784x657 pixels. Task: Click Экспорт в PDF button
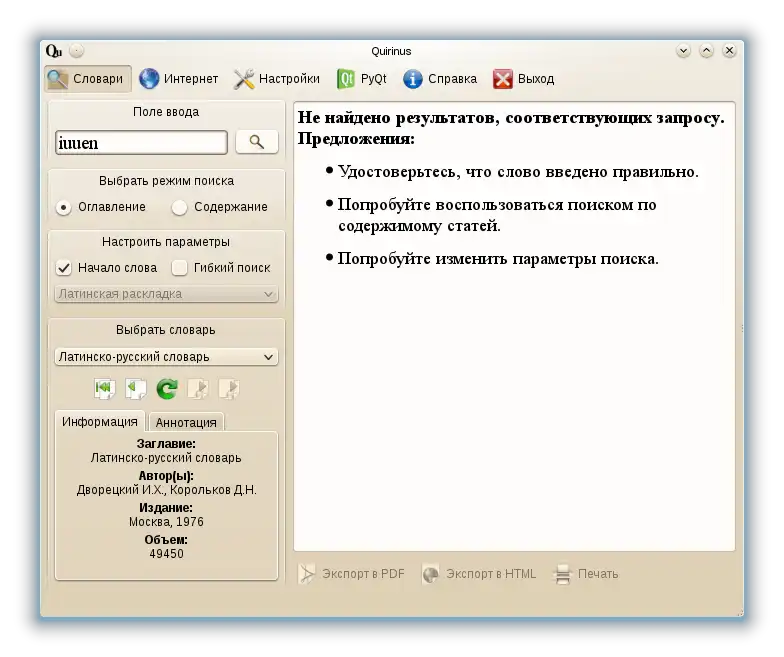pos(352,574)
